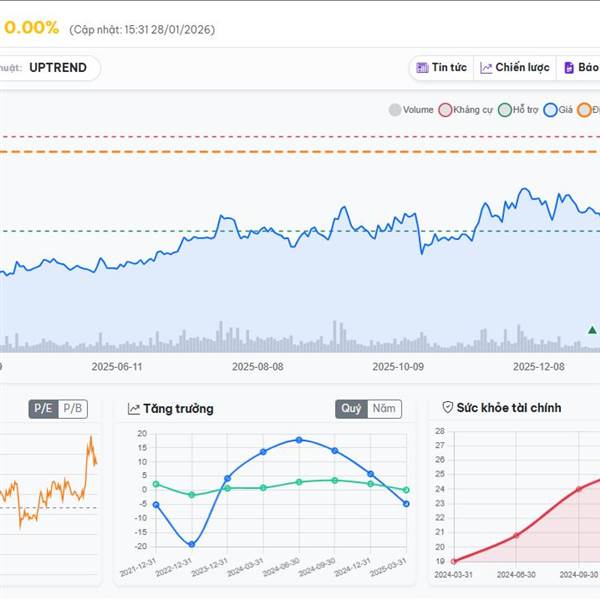The height and width of the screenshot is (600, 600).
Task: Click the Báo report document icon
Action: (x=569, y=68)
